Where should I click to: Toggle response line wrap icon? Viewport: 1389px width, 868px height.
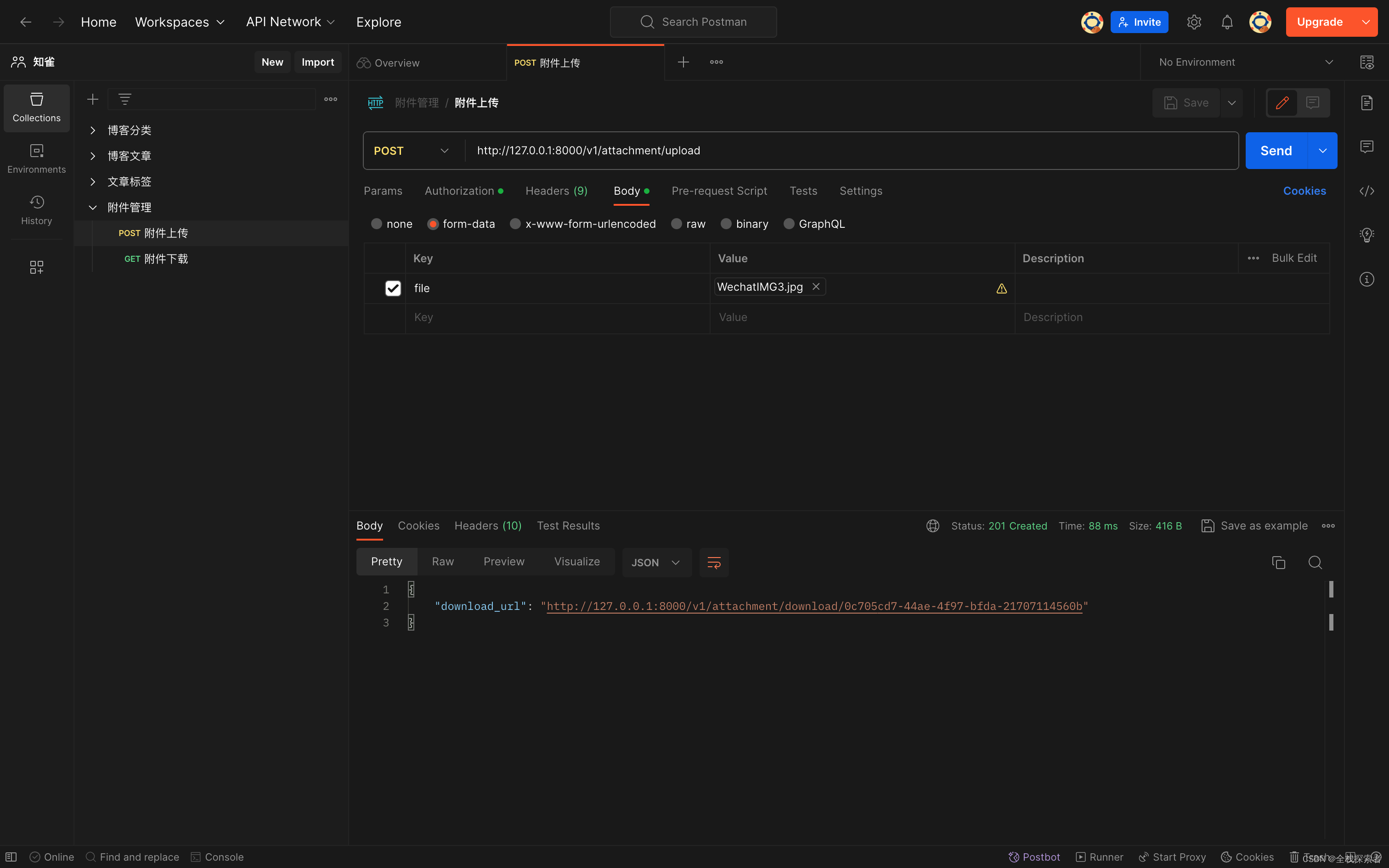pyautogui.click(x=714, y=563)
